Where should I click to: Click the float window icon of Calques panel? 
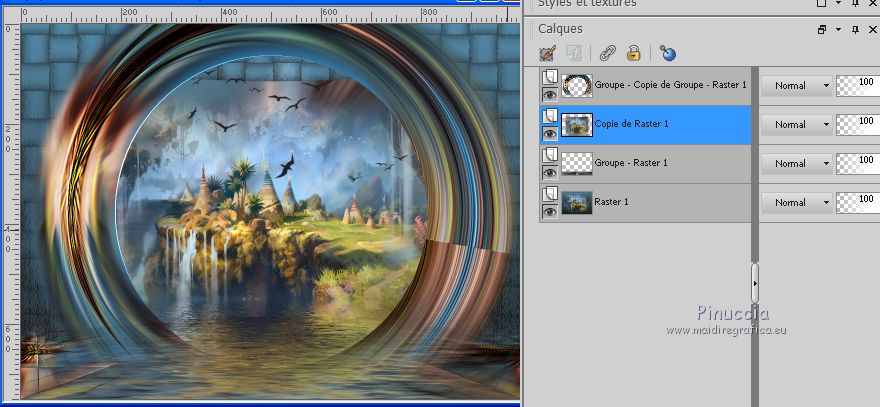(x=822, y=29)
